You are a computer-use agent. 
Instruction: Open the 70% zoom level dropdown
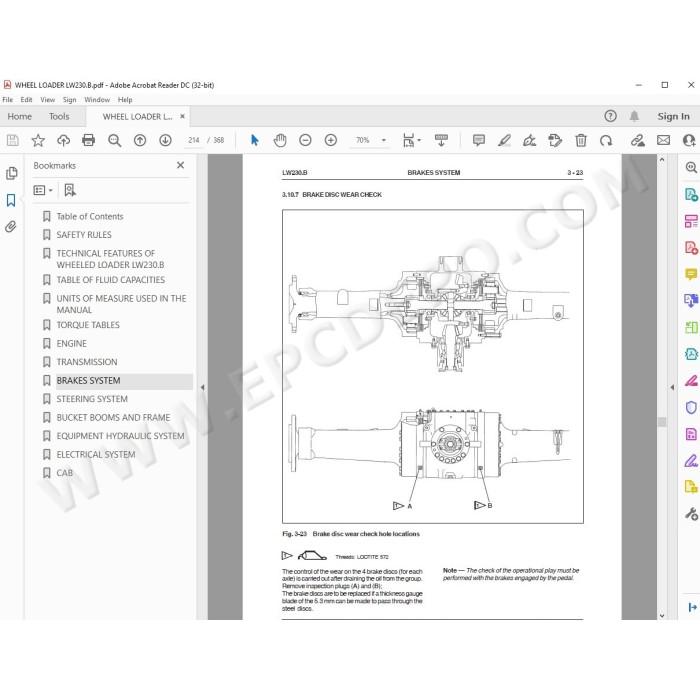[383, 140]
